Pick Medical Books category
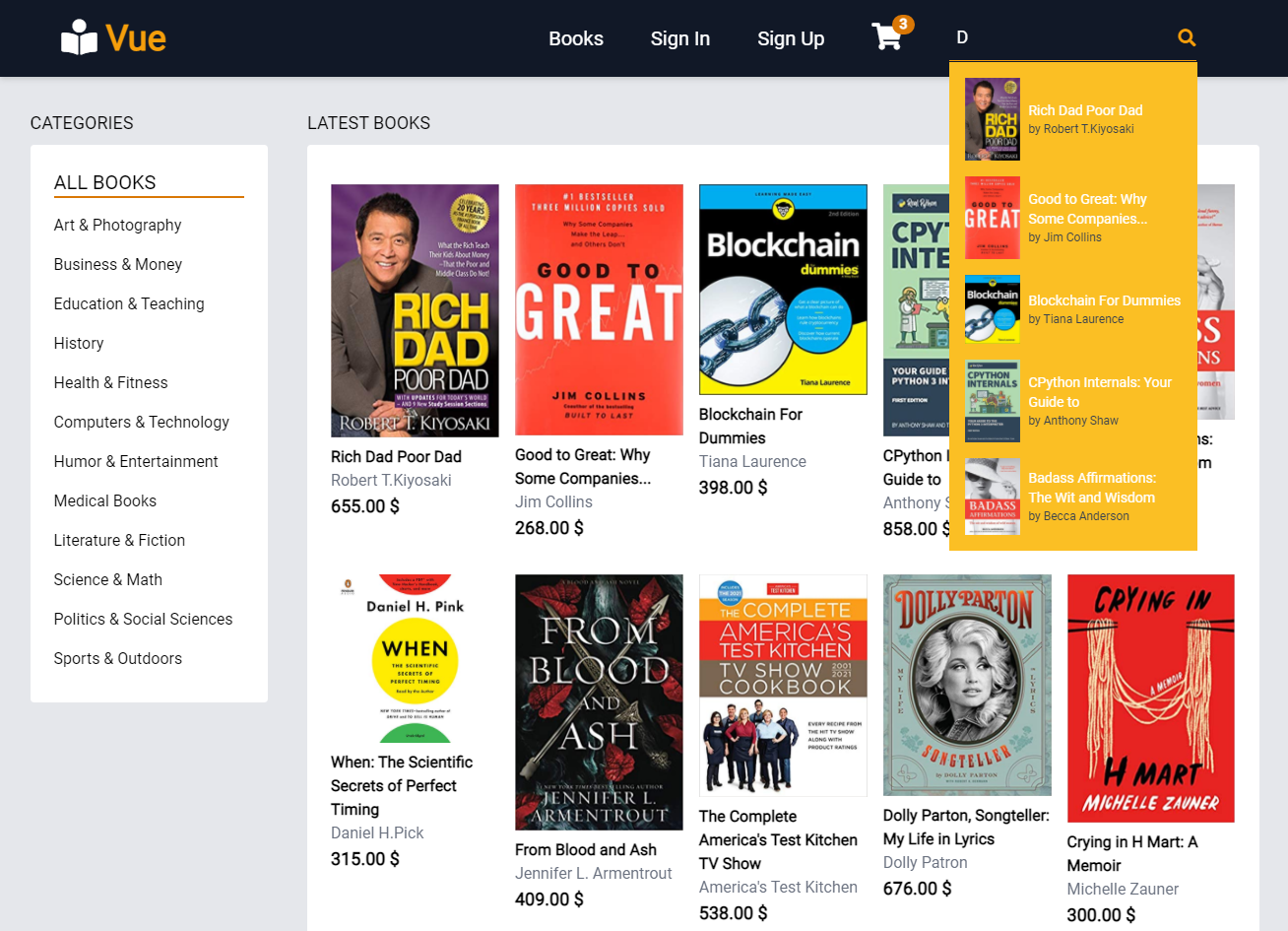This screenshot has width=1288, height=931. (x=105, y=500)
